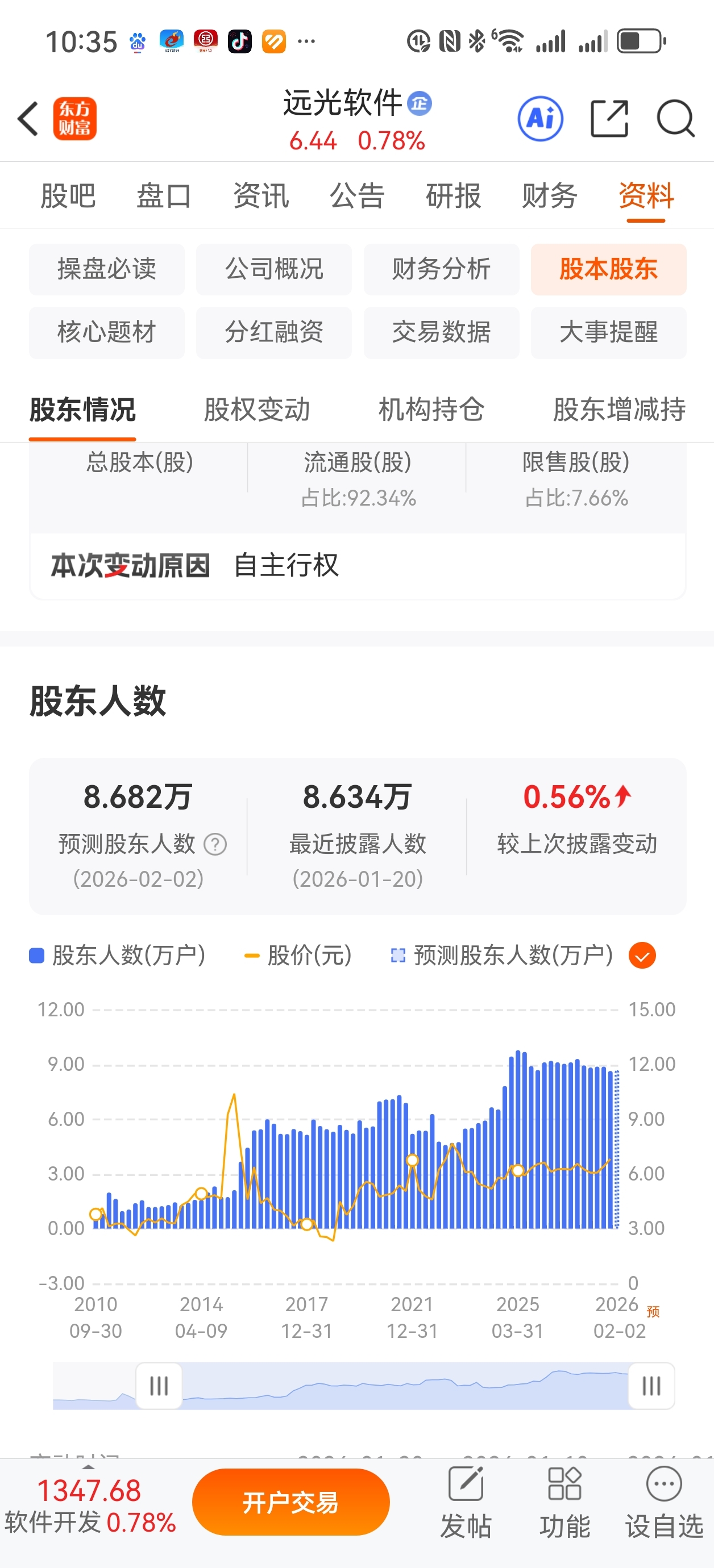Screen dimensions: 714x1568
Task: Open the 操盘必读 section
Action: point(107,269)
